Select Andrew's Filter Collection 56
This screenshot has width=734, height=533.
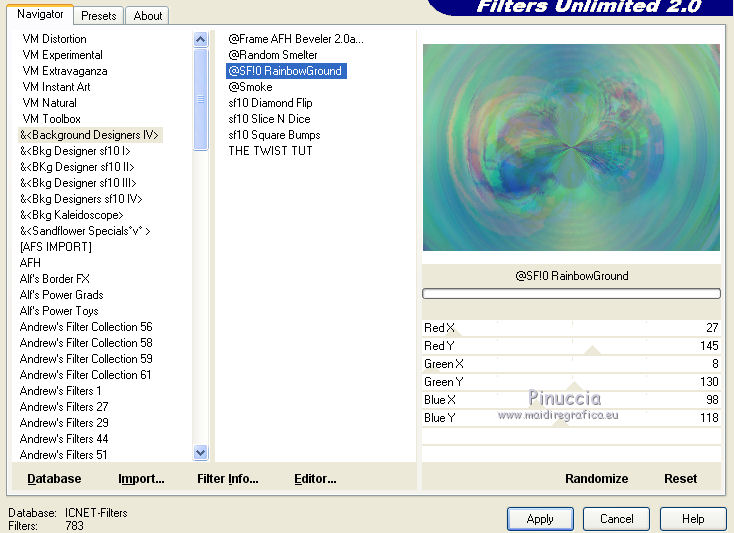[86, 327]
